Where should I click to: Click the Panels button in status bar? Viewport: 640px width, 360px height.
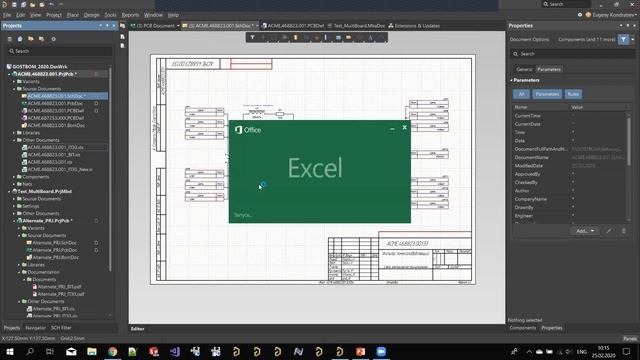(x=630, y=338)
